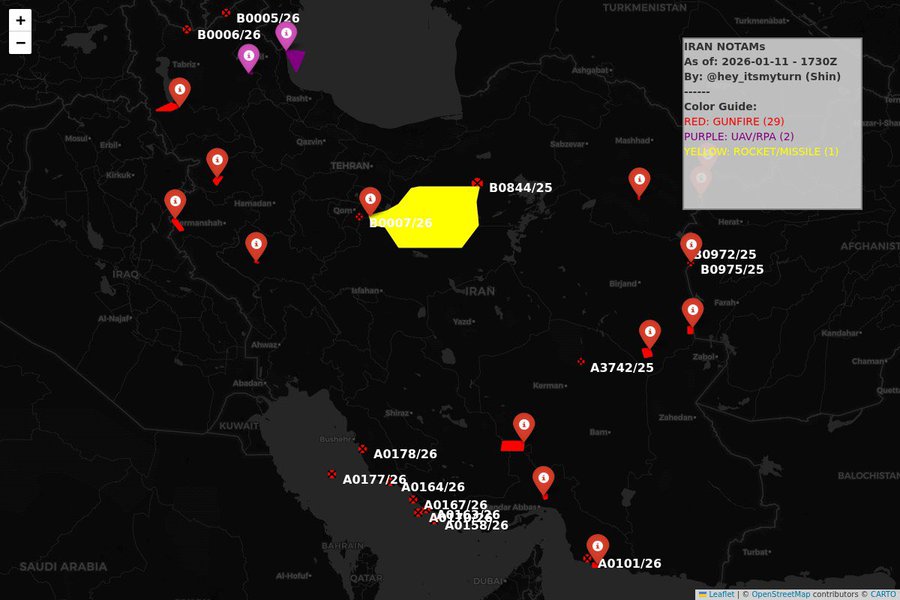Click the B0844/25 NOTAM label

[521, 188]
